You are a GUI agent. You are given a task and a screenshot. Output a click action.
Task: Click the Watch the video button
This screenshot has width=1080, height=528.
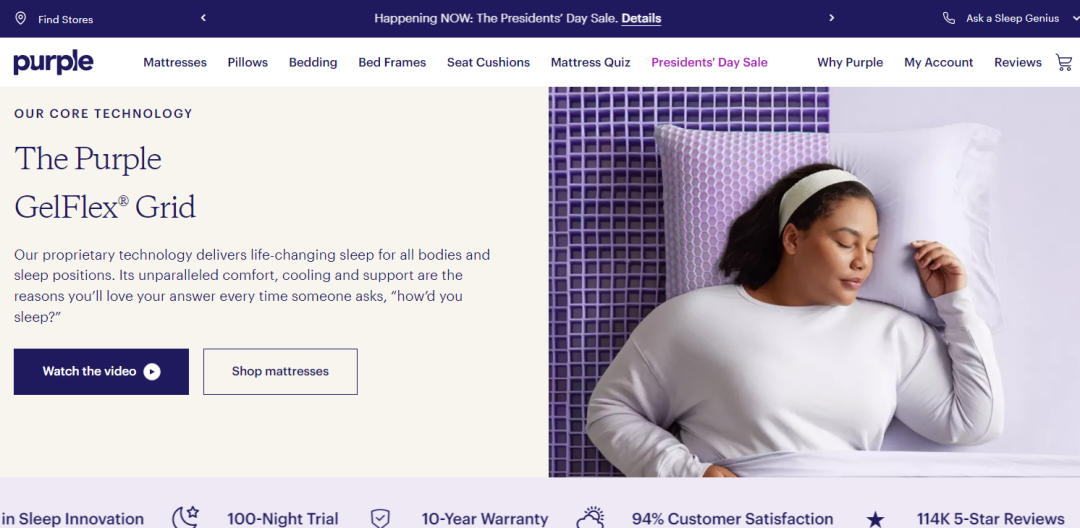(101, 372)
